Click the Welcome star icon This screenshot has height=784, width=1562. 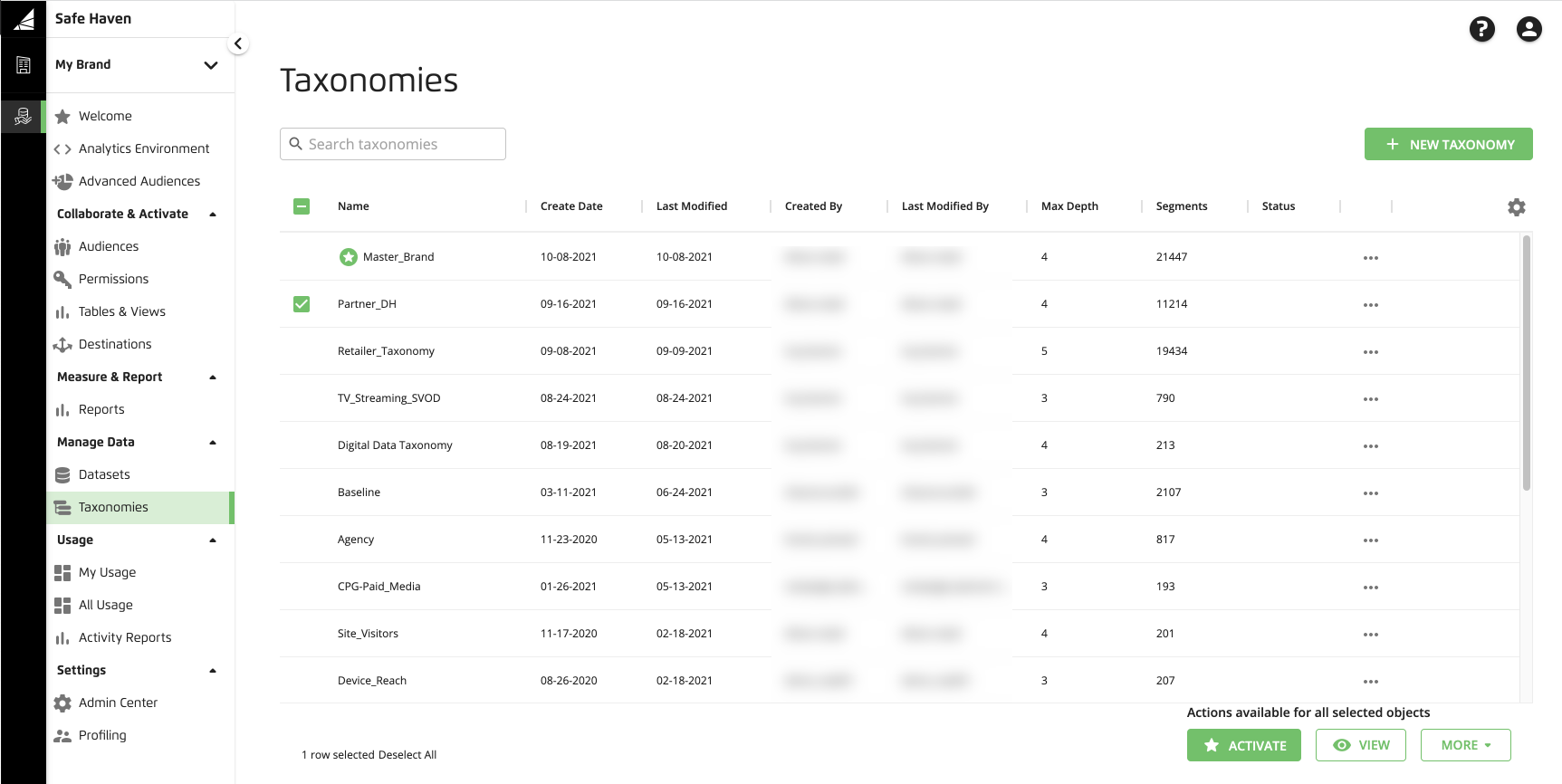click(x=62, y=116)
